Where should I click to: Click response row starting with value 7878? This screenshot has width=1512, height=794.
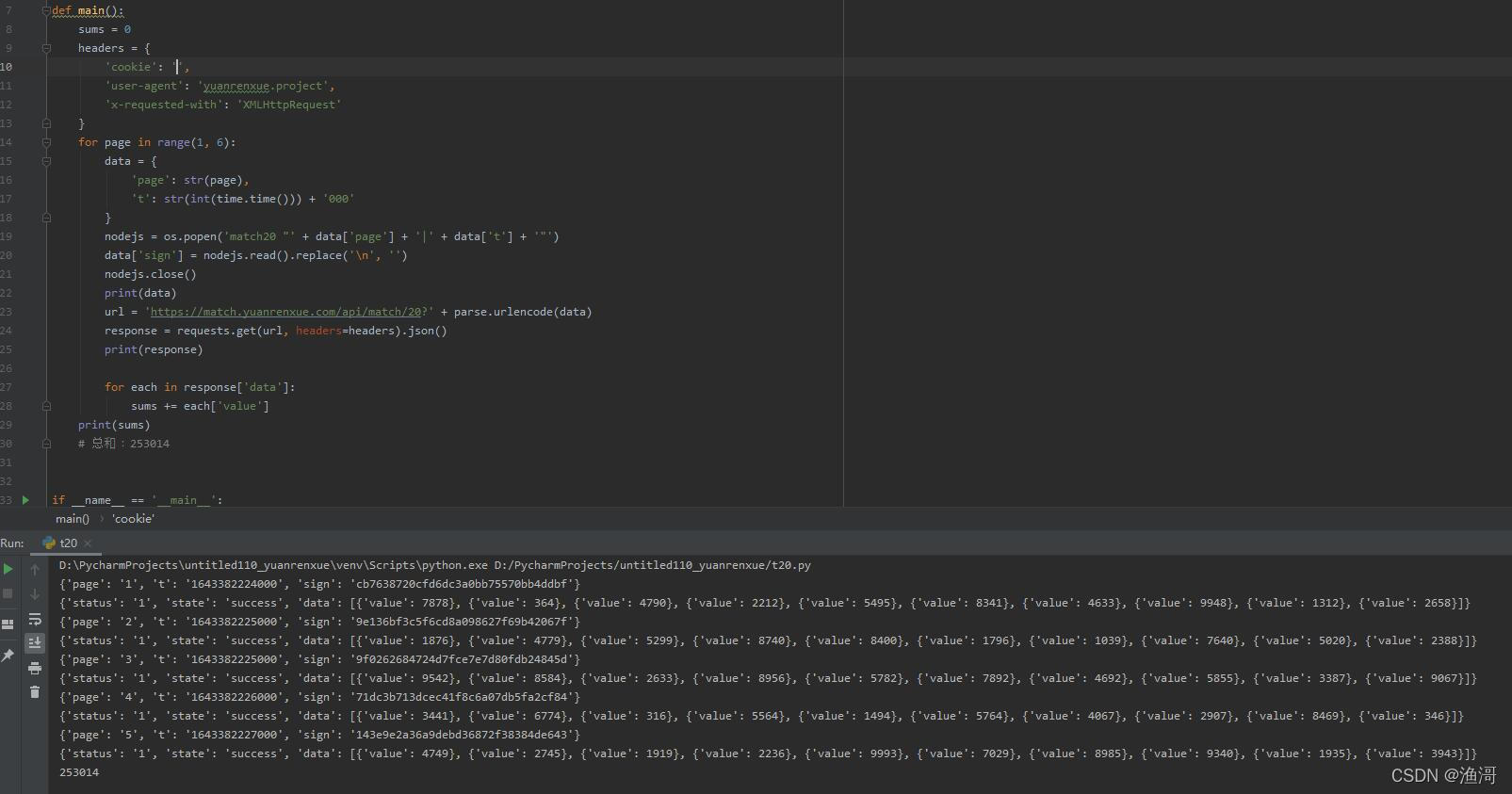click(764, 603)
